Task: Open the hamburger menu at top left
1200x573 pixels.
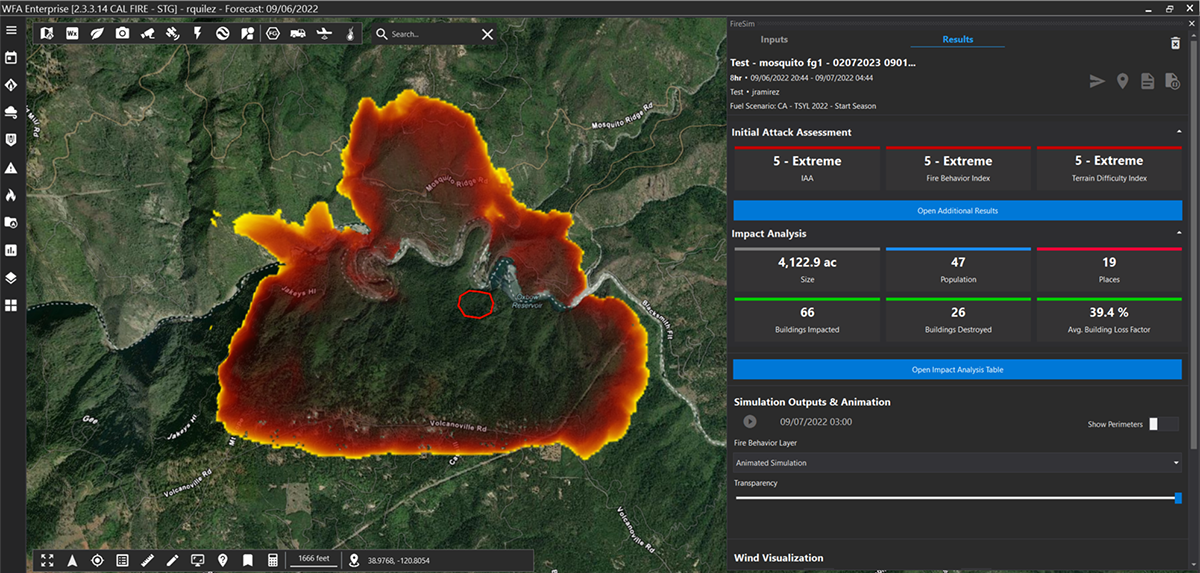Action: 11,30
